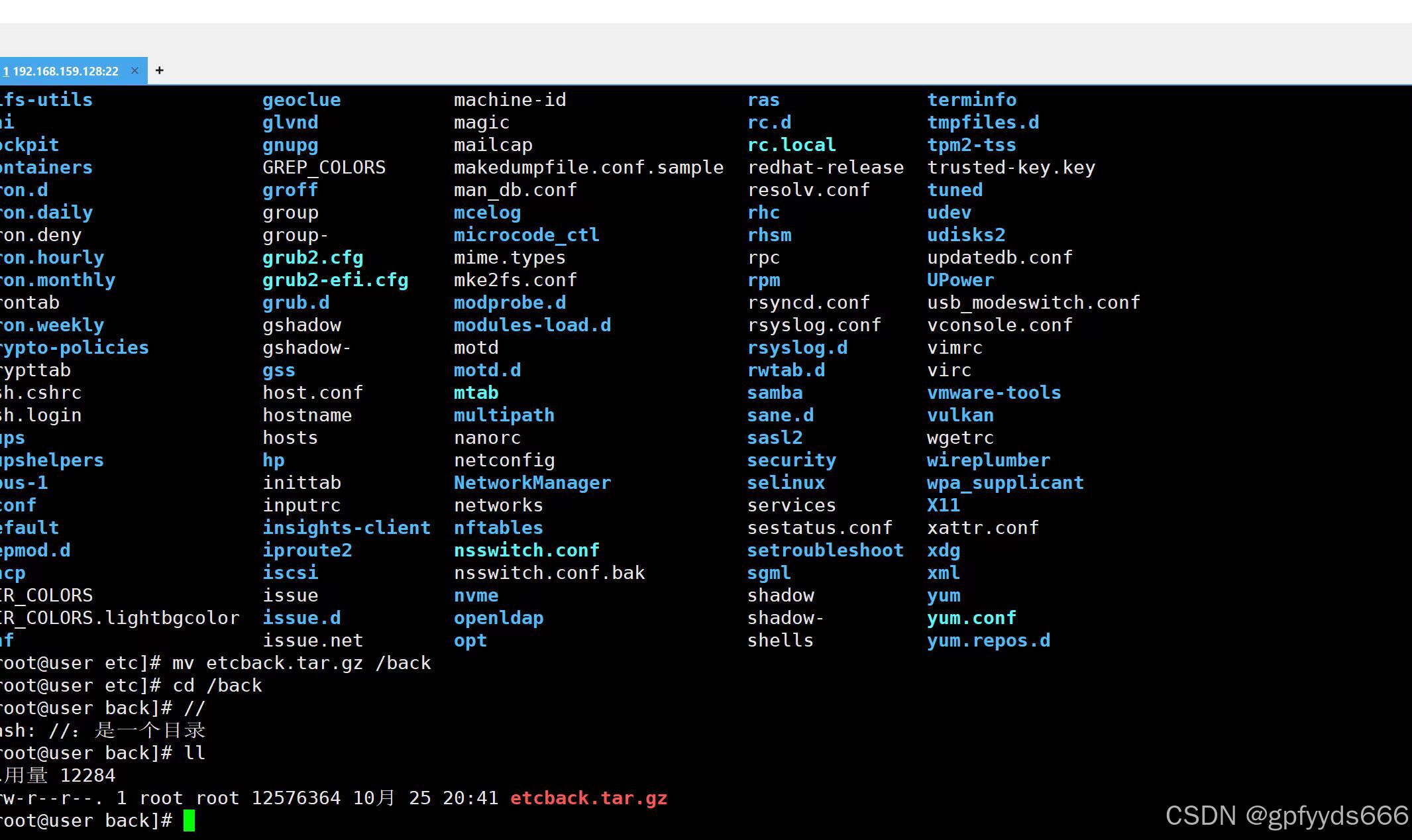Screen dimensions: 1412x840
Task: Select the NetworkManager directory entry
Action: tap(531, 482)
